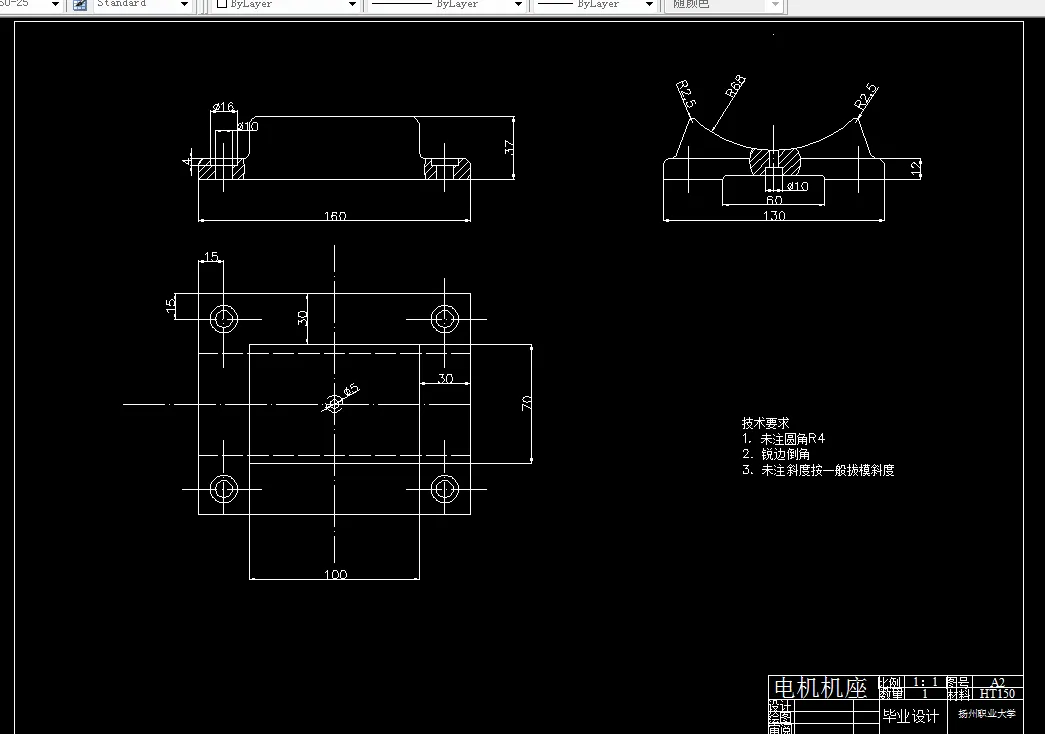Select the left hatched section in front view
The image size is (1045, 734).
pyautogui.click(x=221, y=169)
